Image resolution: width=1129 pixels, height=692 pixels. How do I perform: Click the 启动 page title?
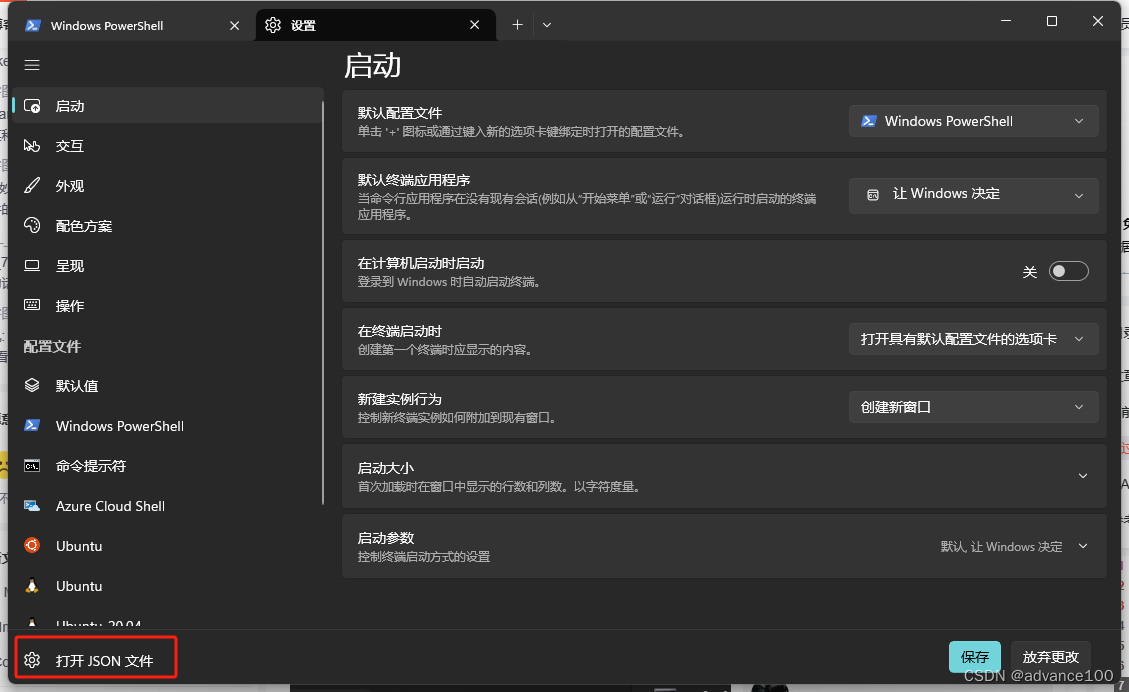(x=372, y=66)
